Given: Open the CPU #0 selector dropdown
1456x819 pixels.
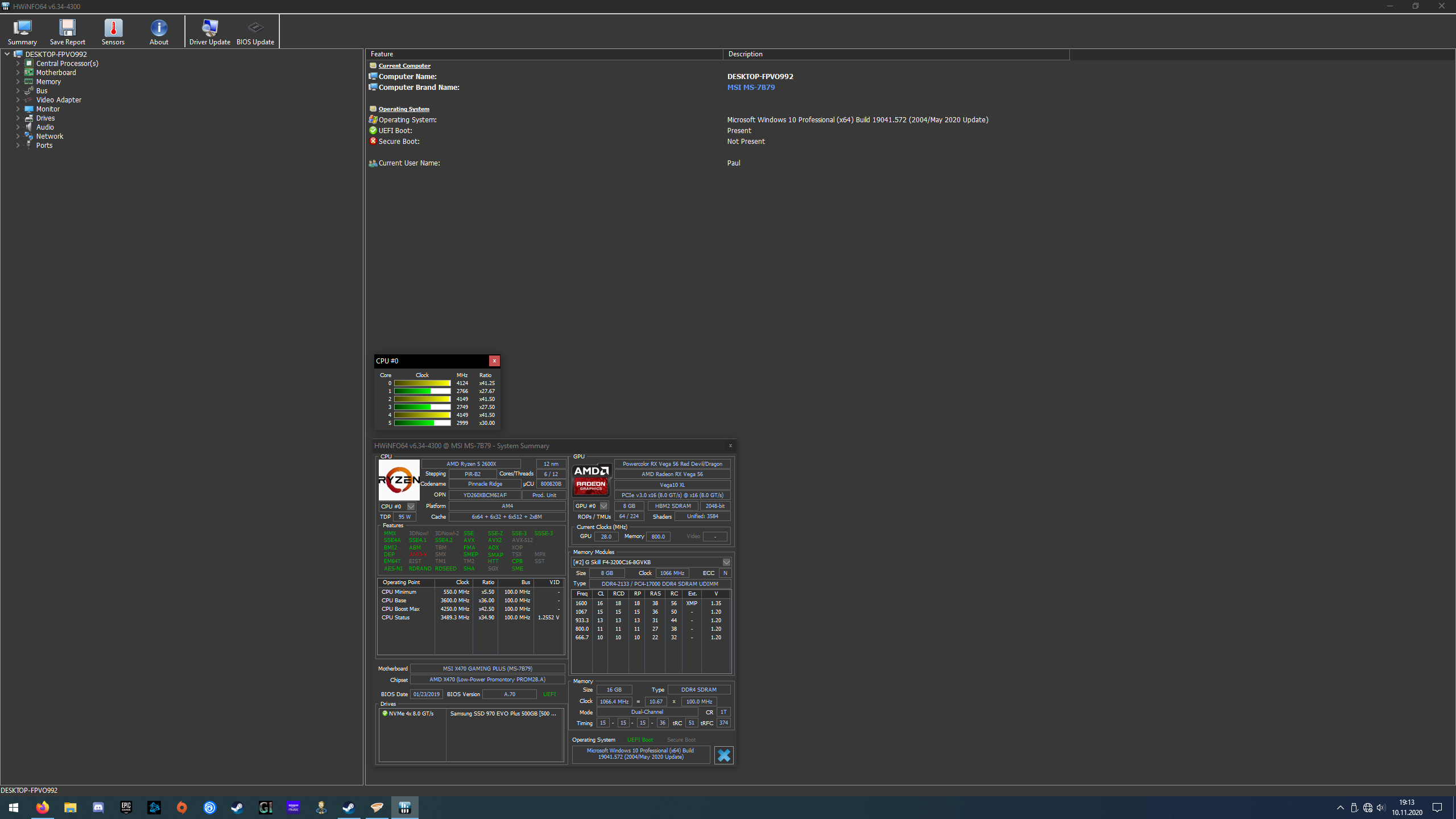Looking at the screenshot, I should [x=411, y=506].
